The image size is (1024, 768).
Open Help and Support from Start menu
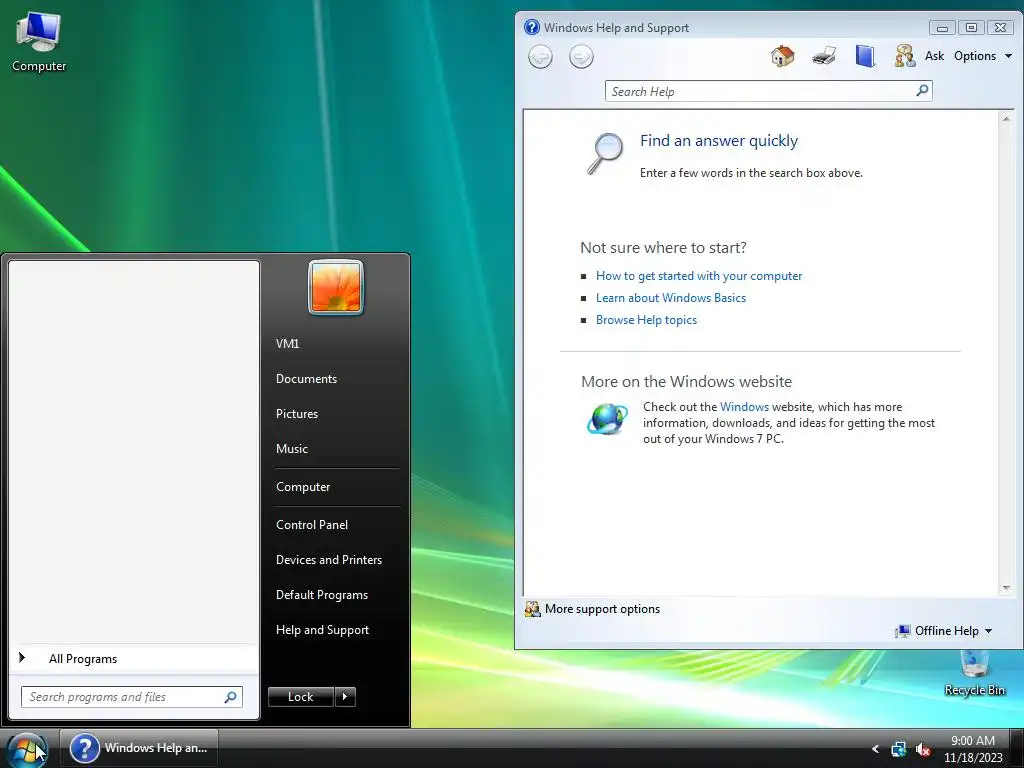click(323, 630)
